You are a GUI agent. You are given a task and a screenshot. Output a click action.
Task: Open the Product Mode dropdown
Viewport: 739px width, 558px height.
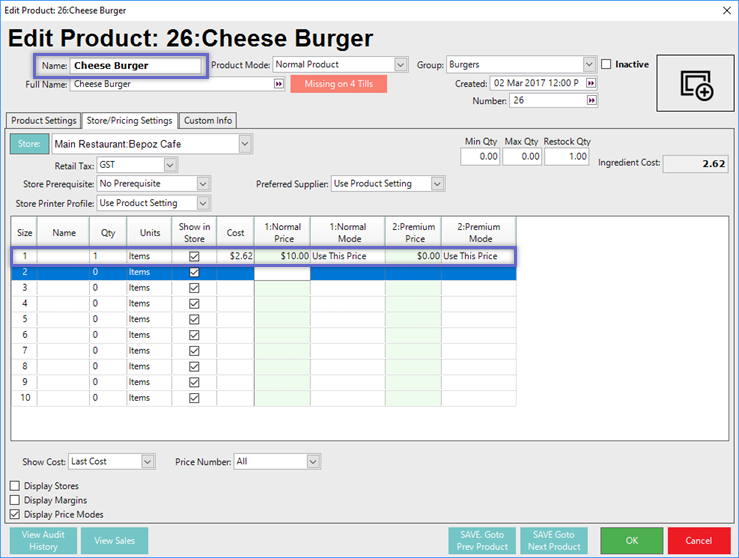click(401, 65)
